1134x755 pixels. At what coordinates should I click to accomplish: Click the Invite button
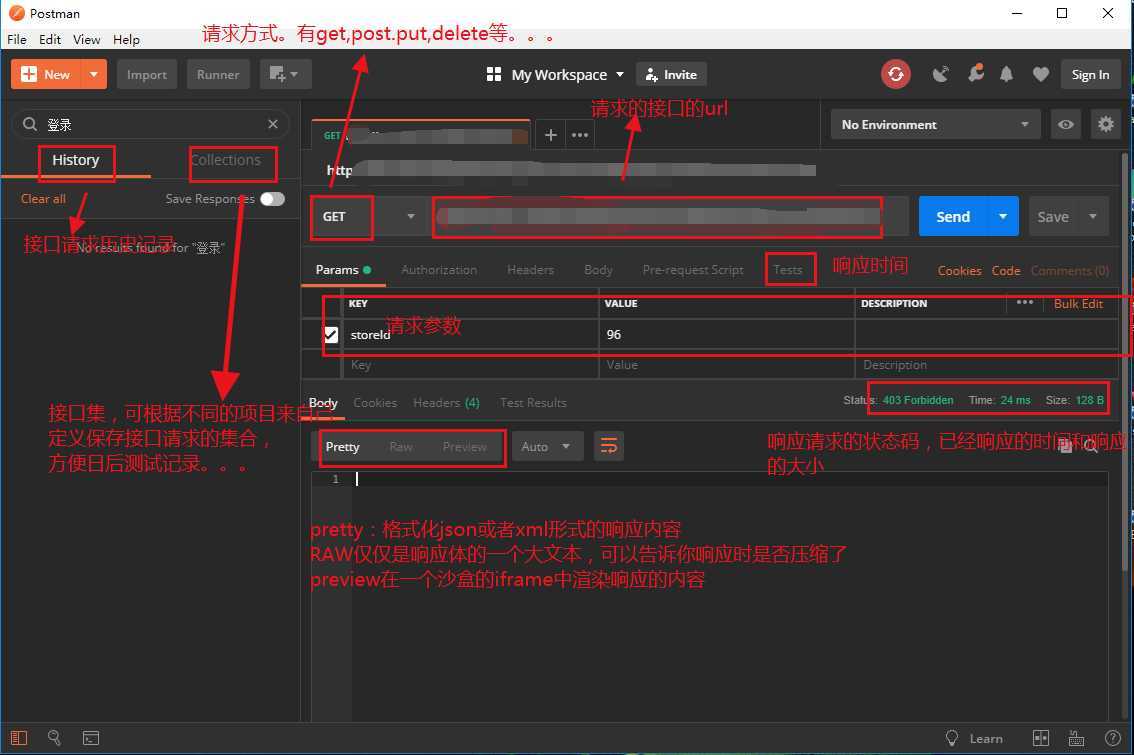click(x=671, y=74)
